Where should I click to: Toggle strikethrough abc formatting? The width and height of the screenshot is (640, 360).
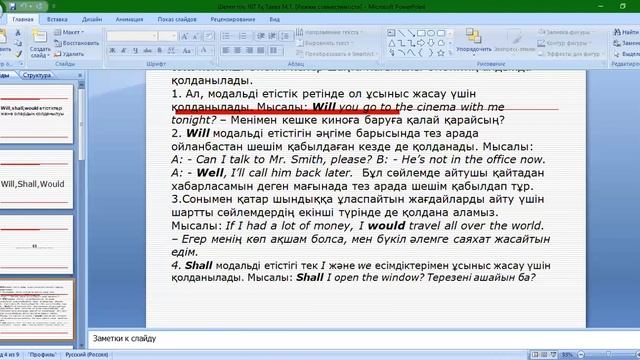(147, 51)
